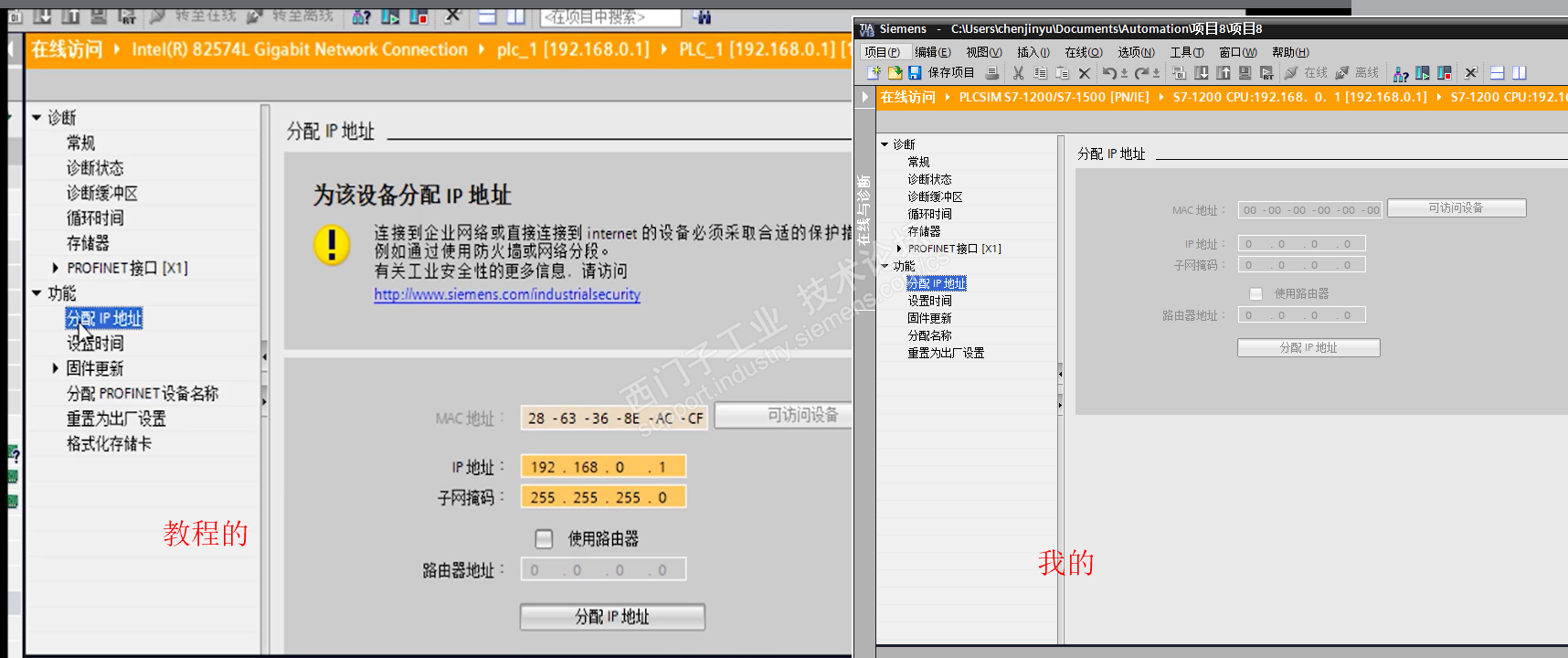
Task: Select 重置为出厂设置 in left tree
Action: [116, 419]
